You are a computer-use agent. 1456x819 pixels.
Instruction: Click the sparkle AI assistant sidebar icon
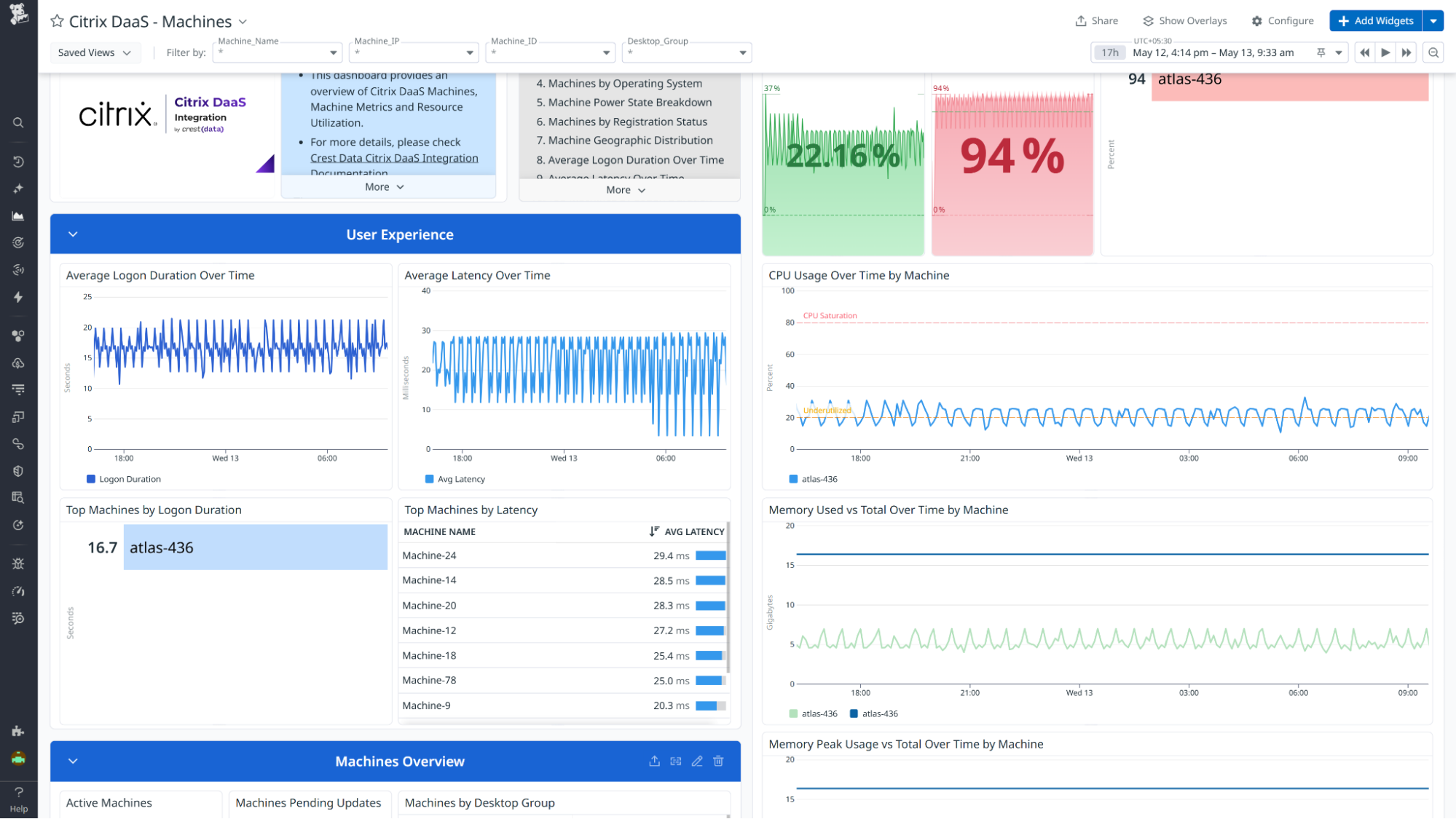18,189
